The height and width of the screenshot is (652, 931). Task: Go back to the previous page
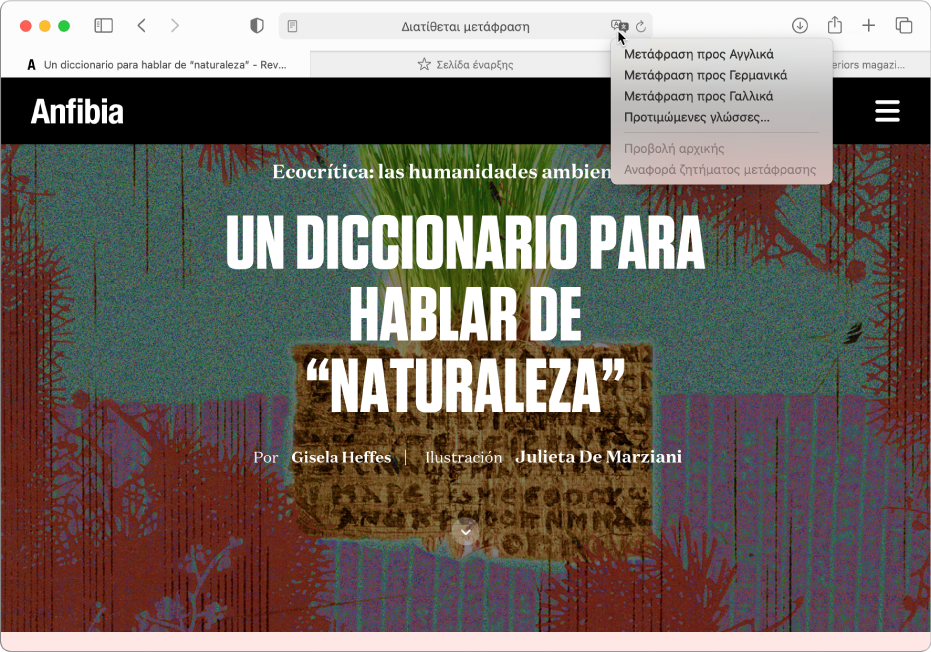tap(141, 26)
